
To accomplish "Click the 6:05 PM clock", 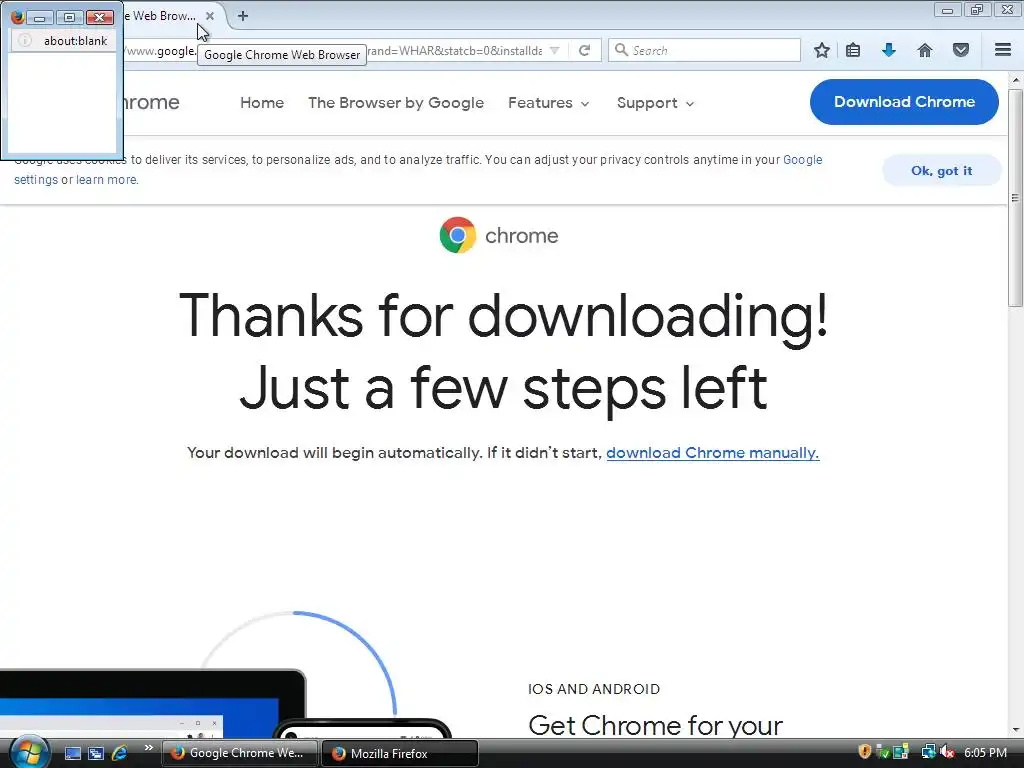I will point(985,752).
